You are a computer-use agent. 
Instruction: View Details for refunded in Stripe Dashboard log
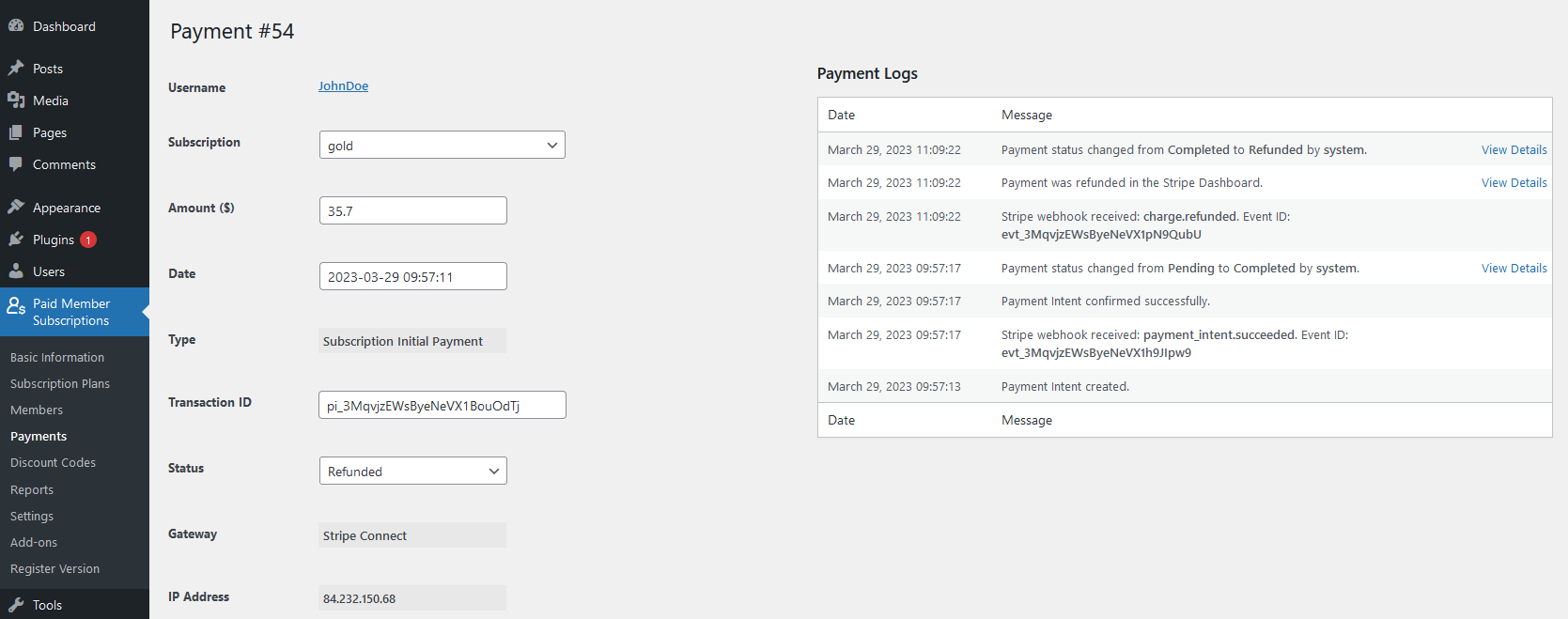(x=1514, y=182)
